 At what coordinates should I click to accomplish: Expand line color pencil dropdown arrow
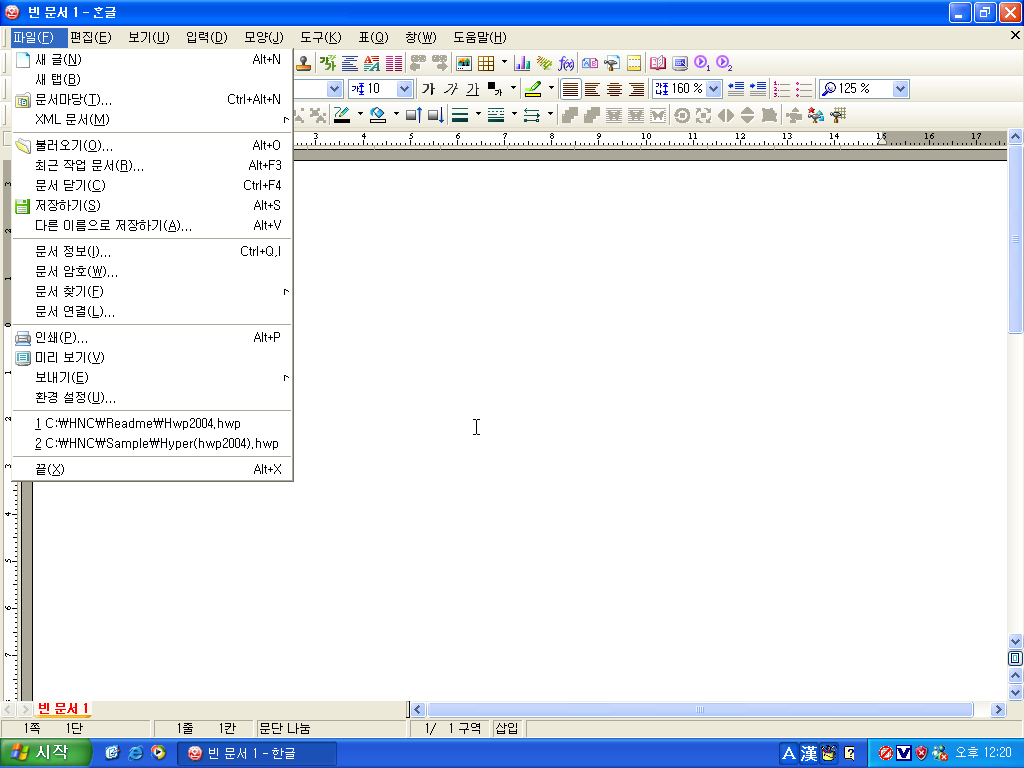[x=360, y=115]
